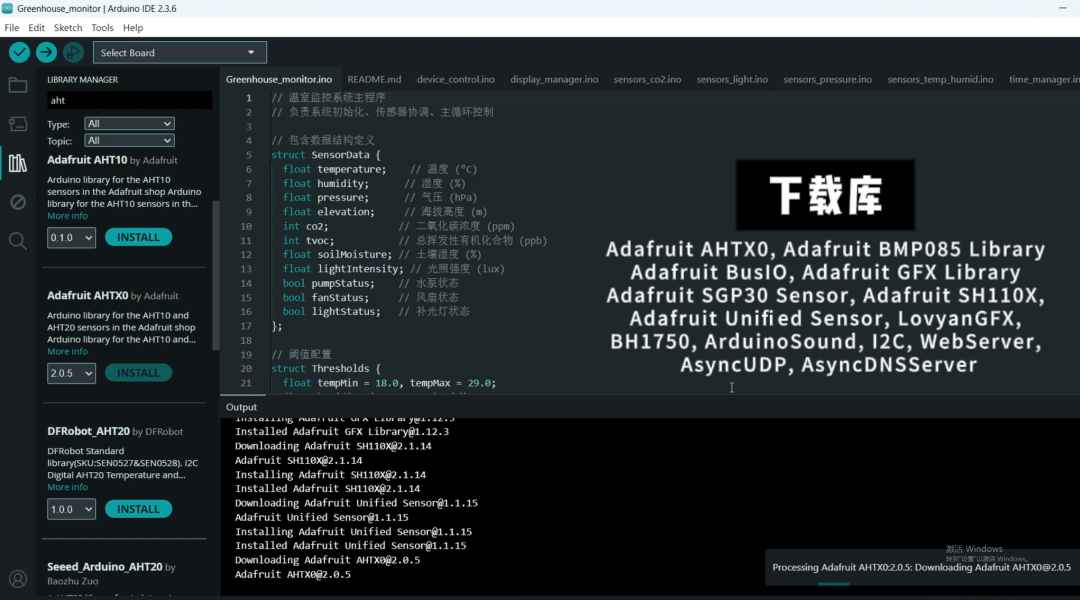Open the user account profile icon
Image resolution: width=1080 pixels, height=600 pixels.
click(x=18, y=578)
